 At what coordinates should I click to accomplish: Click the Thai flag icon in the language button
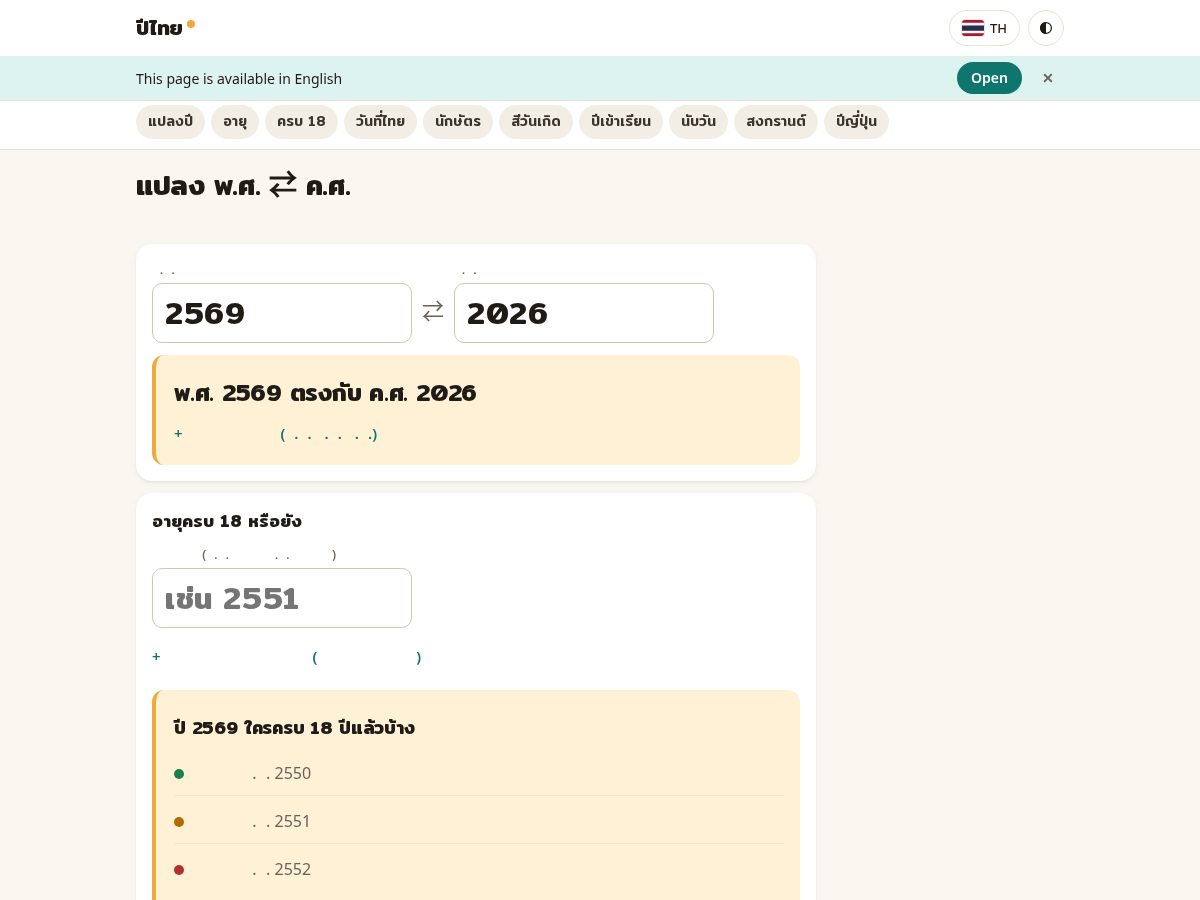pyautogui.click(x=973, y=28)
